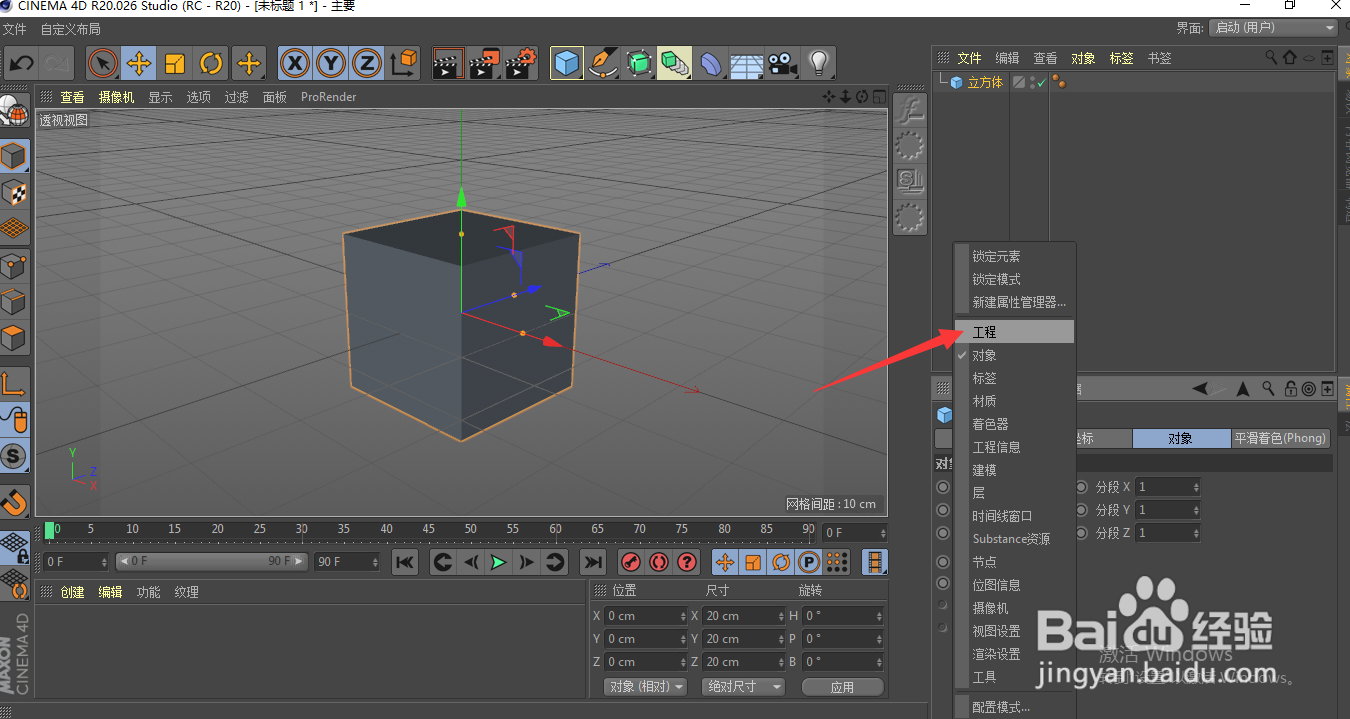The height and width of the screenshot is (719, 1350).
Task: Select the Rotate tool in top toolbar
Action: click(x=211, y=64)
